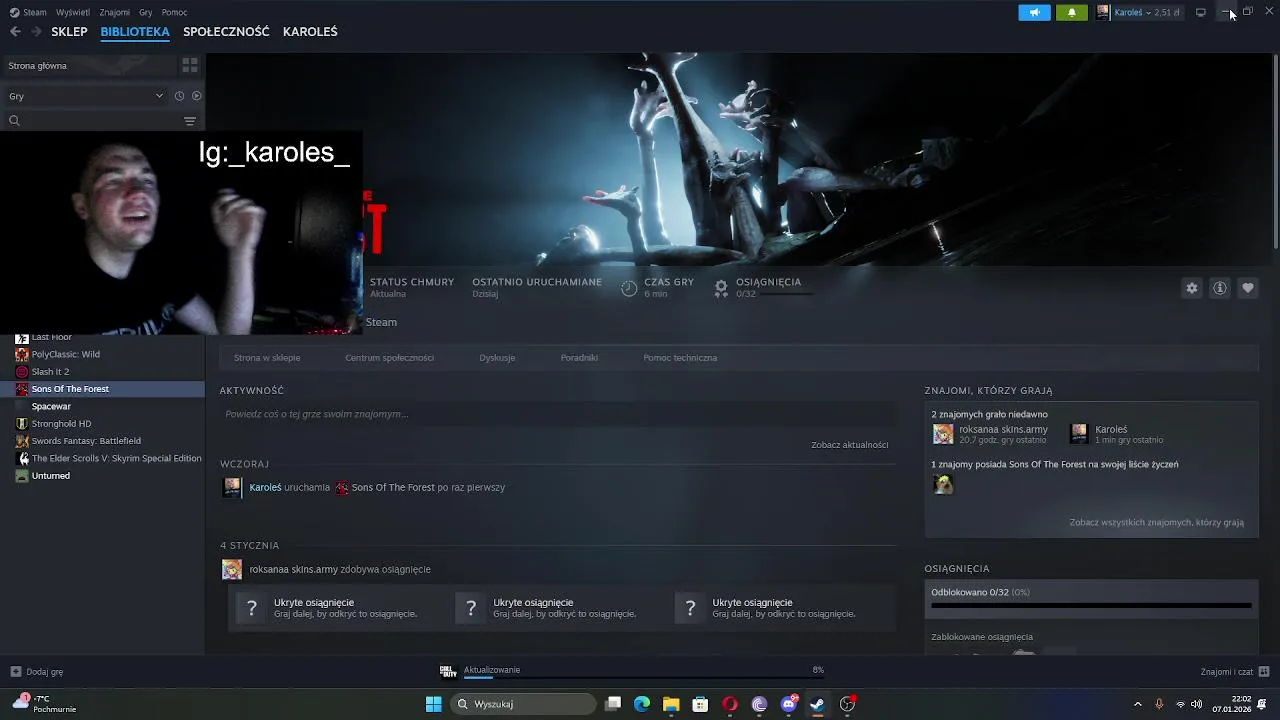This screenshot has height=720, width=1280.
Task: Show game information icon
Action: pos(1220,288)
